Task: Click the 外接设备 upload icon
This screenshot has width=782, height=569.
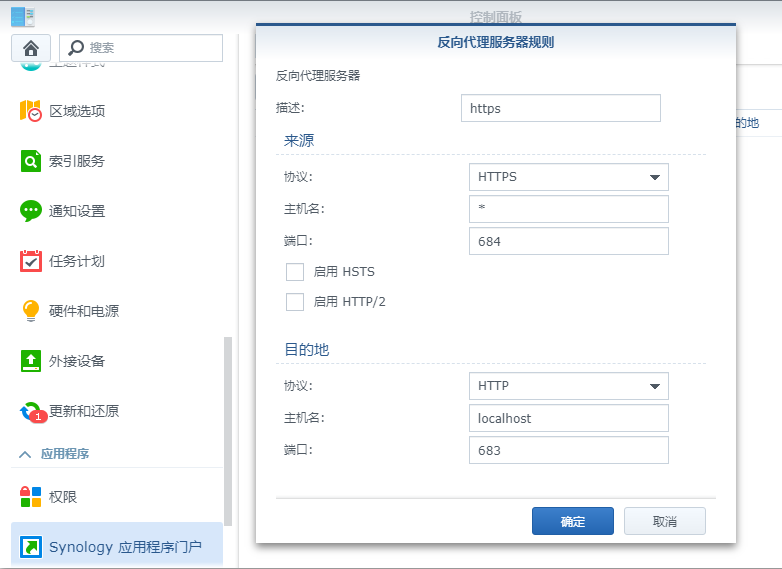Action: [30, 361]
